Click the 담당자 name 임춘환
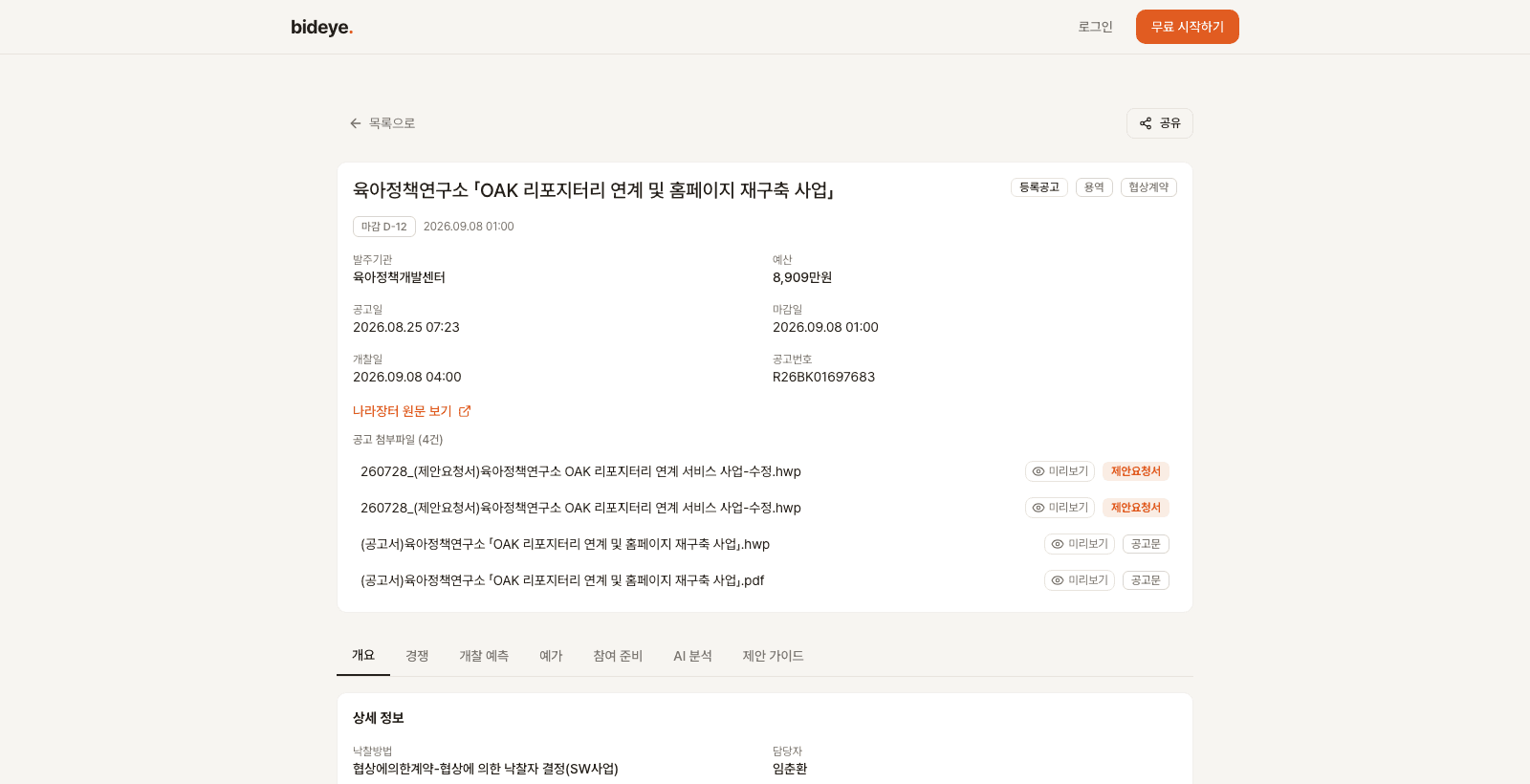This screenshot has width=1530, height=784. [790, 769]
